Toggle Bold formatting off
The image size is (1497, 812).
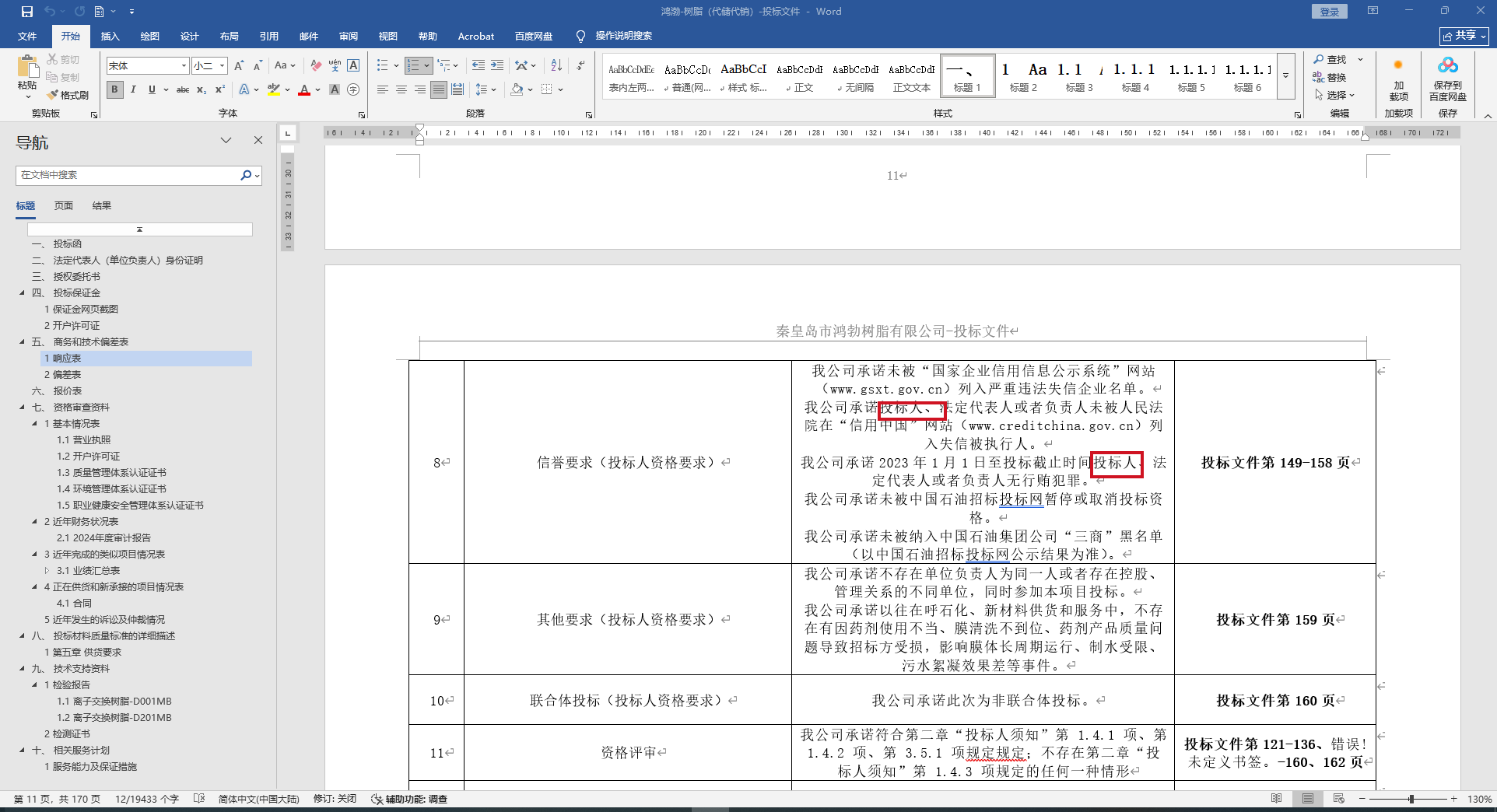tap(115, 90)
